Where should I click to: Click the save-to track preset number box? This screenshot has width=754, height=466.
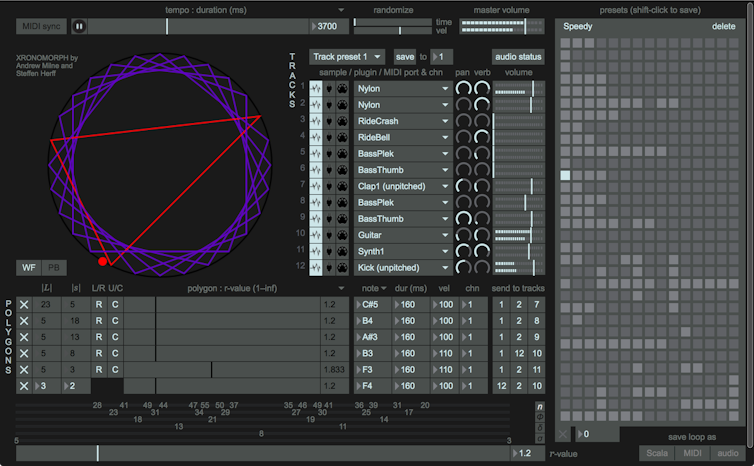point(441,57)
